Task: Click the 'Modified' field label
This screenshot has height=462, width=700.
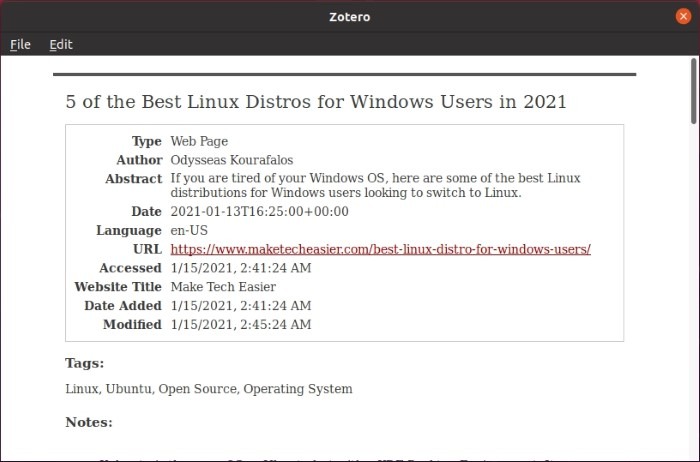Action: pos(132,325)
